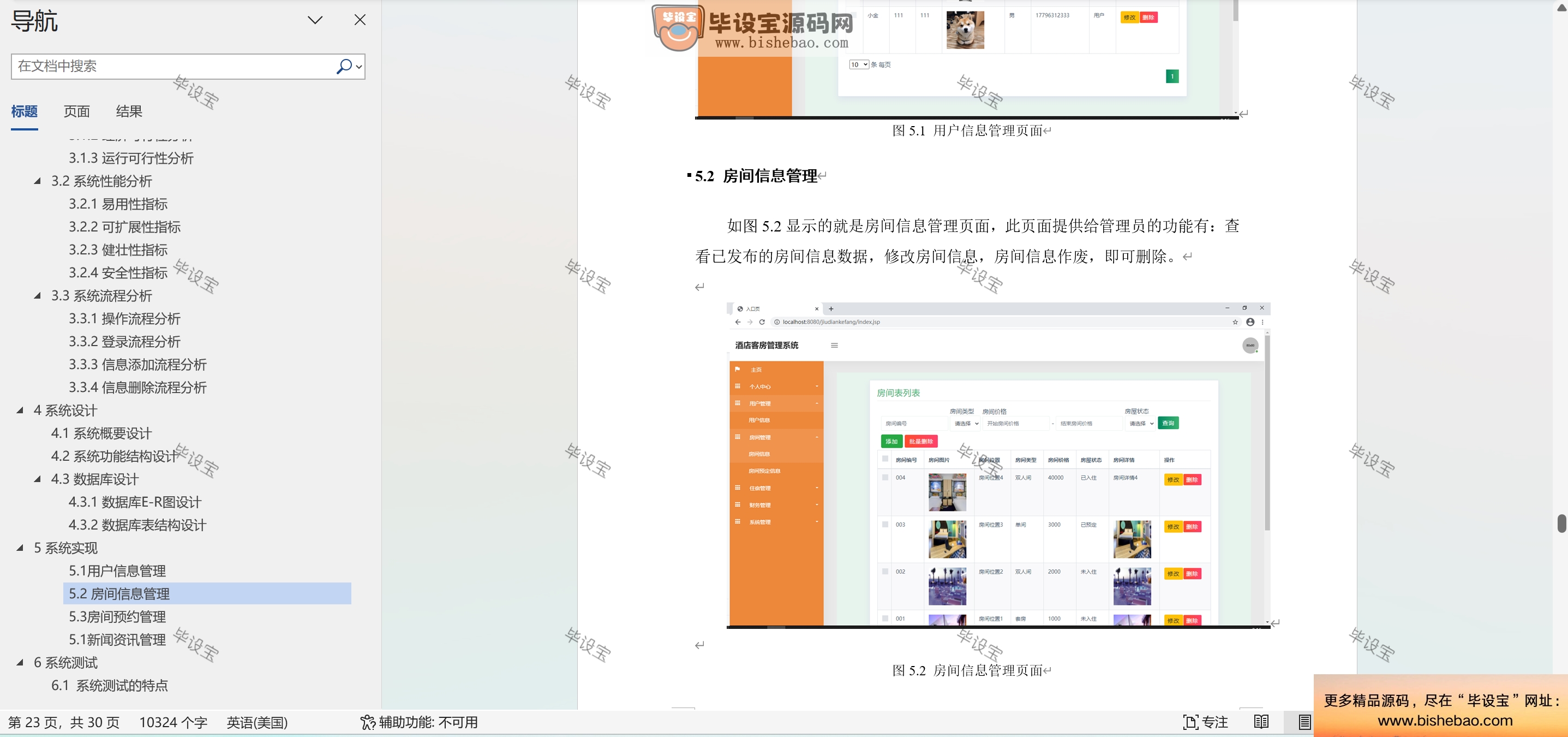Switch to the 标题 tab
Image resolution: width=1568 pixels, height=737 pixels.
(x=25, y=111)
